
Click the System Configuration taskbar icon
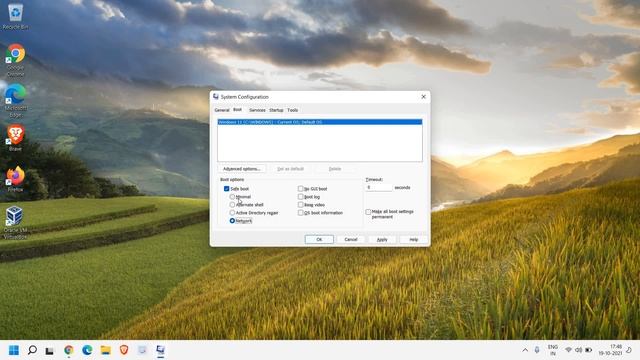160,350
